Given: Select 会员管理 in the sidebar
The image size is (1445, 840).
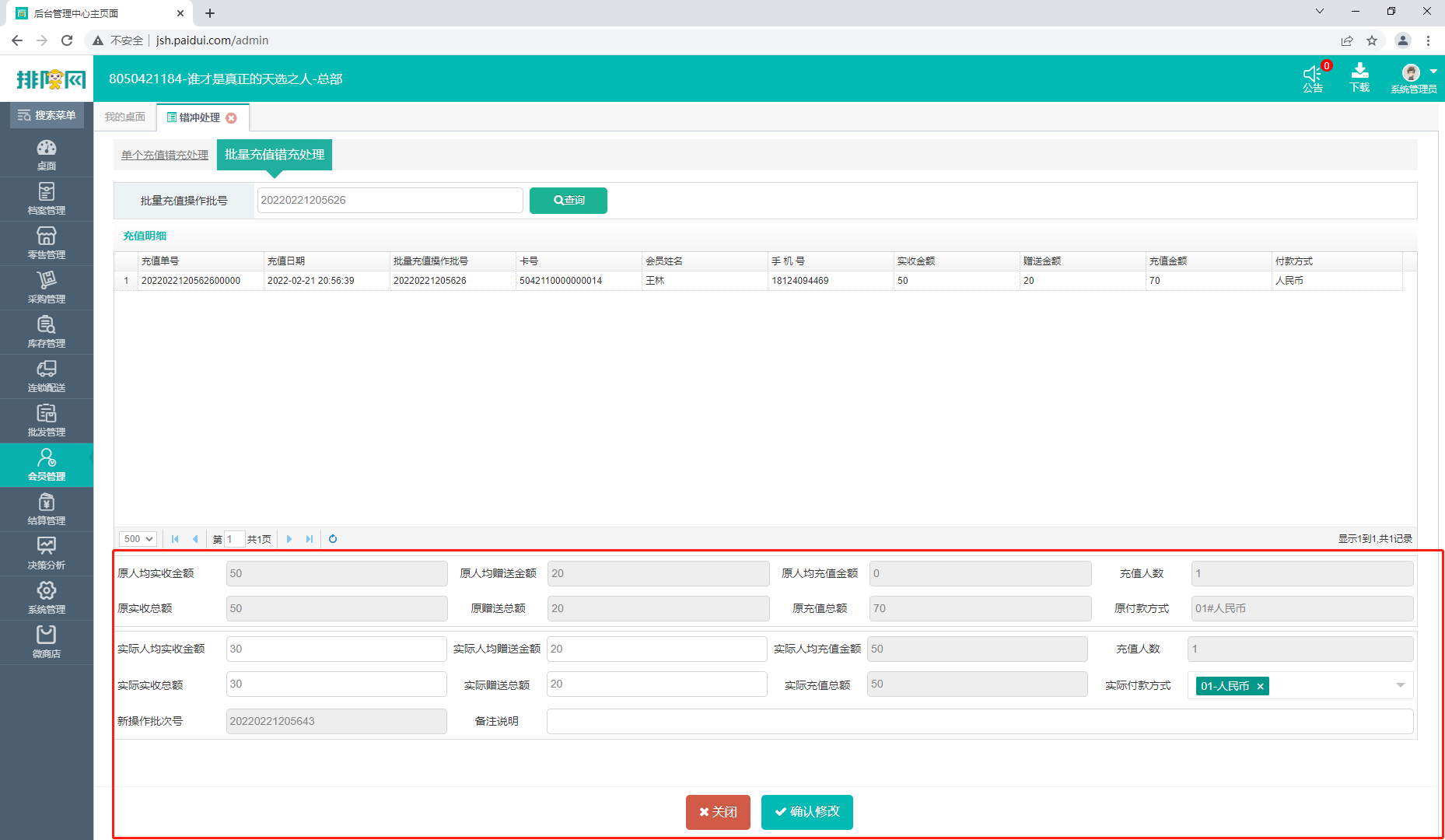Looking at the screenshot, I should (47, 465).
